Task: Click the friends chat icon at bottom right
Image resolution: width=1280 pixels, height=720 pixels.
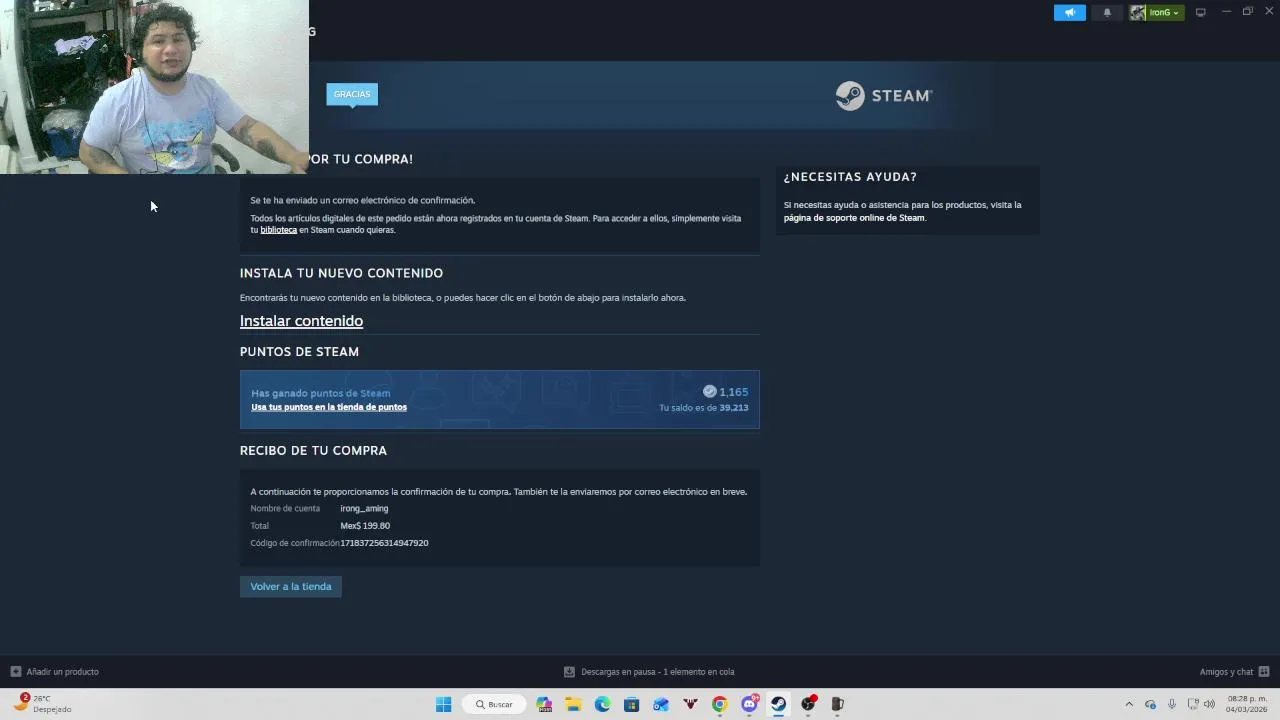Action: point(1264,672)
